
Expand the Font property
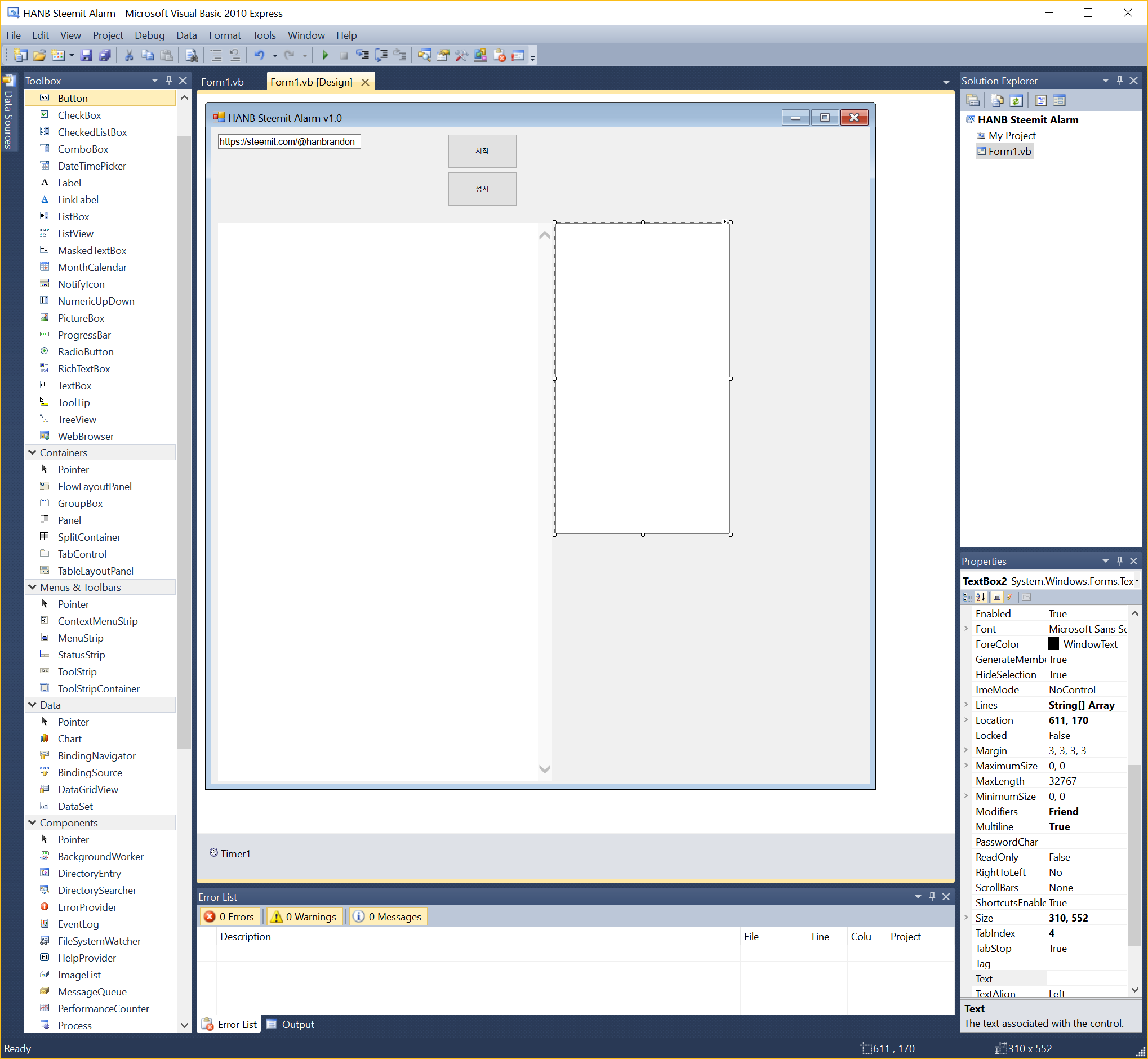click(x=966, y=629)
